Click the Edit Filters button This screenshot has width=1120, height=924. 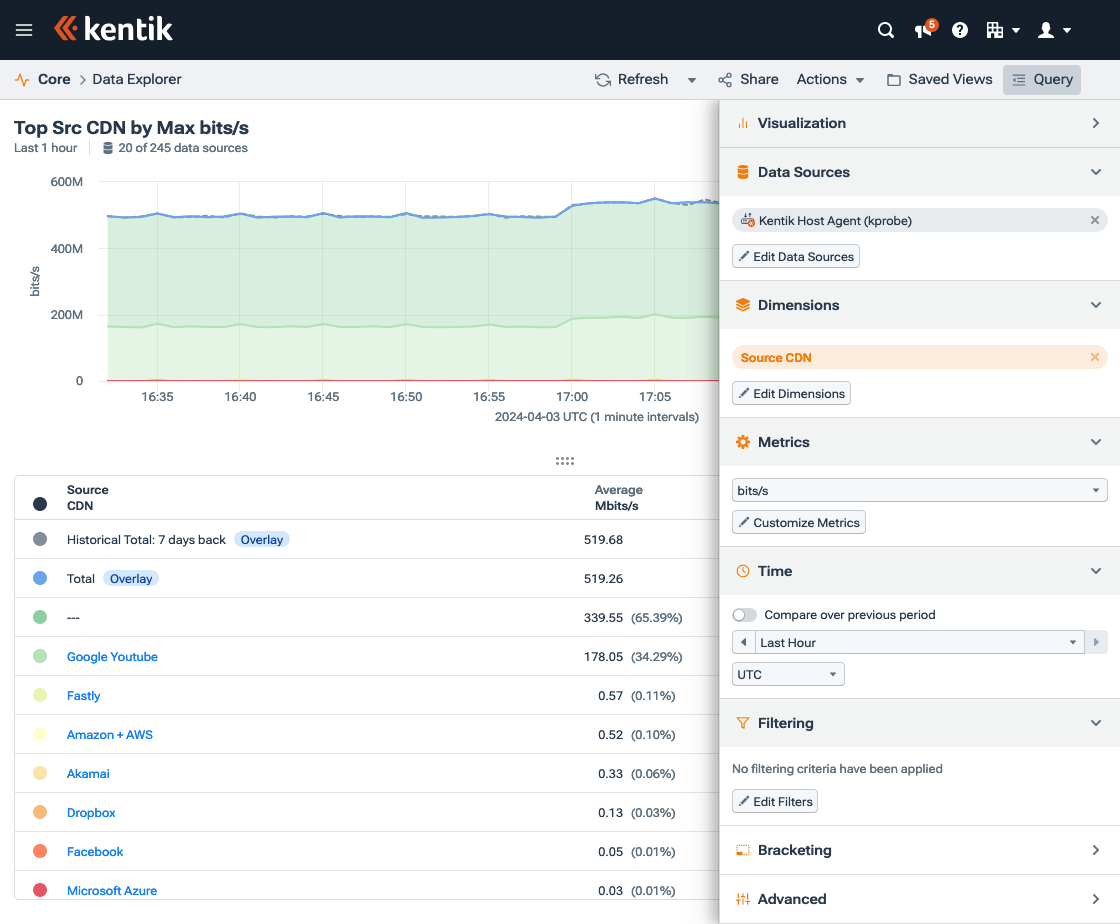coord(775,800)
